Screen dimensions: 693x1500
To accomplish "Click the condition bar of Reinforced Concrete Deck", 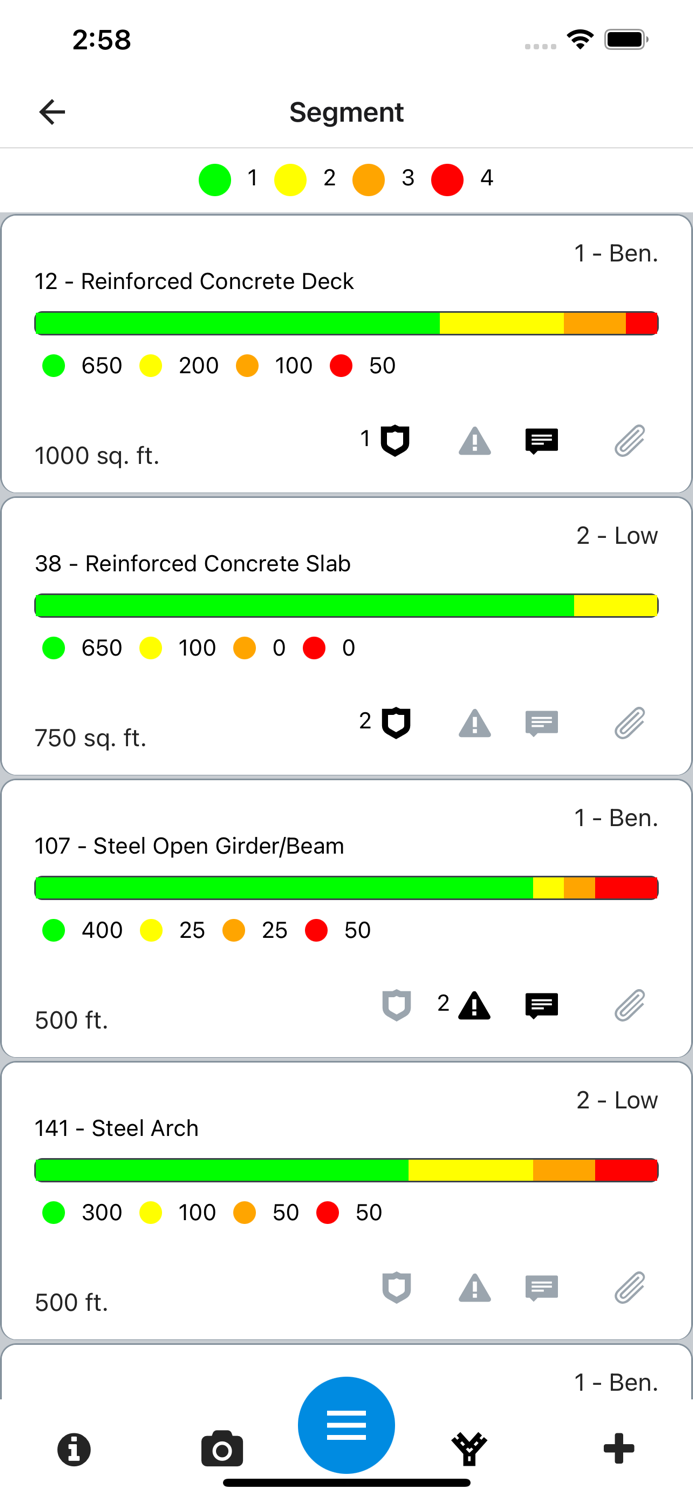I will (x=346, y=322).
